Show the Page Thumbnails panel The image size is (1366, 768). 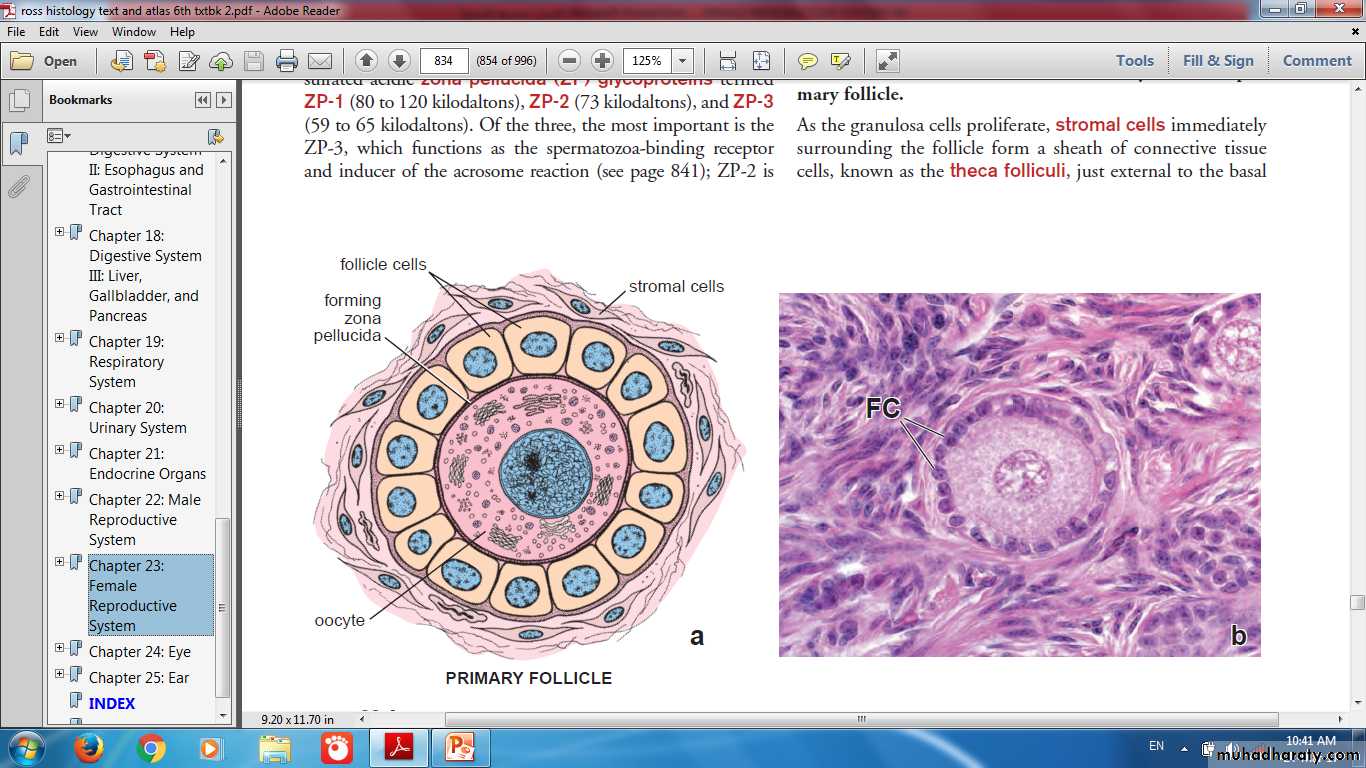click(x=18, y=101)
